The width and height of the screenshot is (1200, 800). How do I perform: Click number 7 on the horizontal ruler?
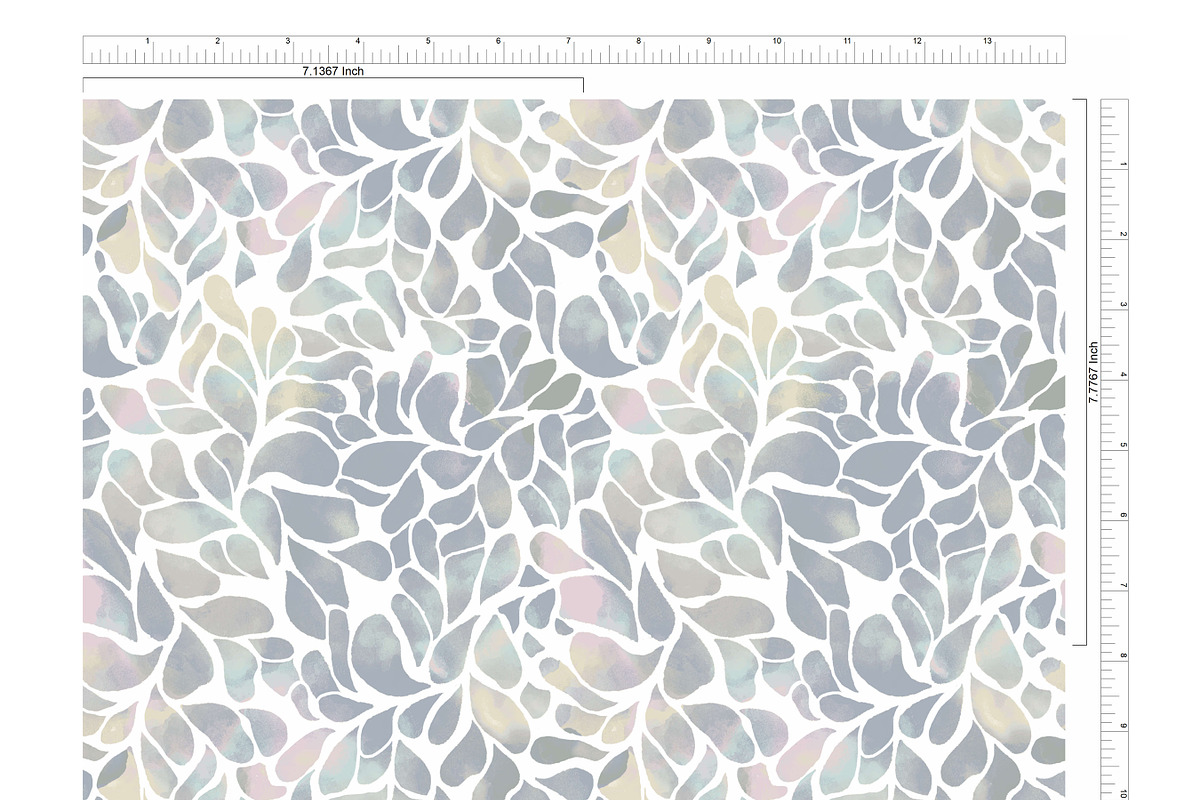pos(568,41)
